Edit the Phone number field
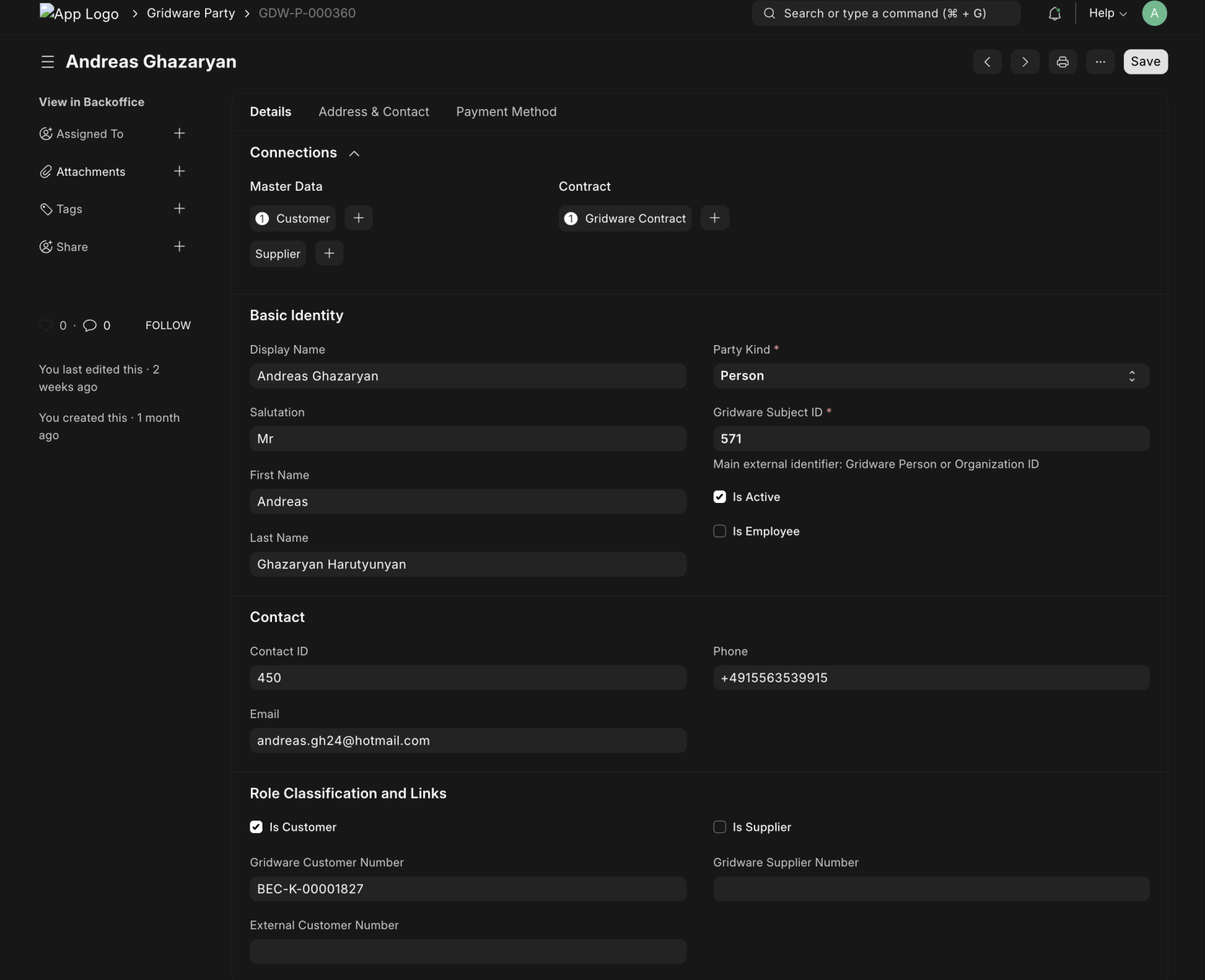Viewport: 1205px width, 980px height. click(931, 677)
